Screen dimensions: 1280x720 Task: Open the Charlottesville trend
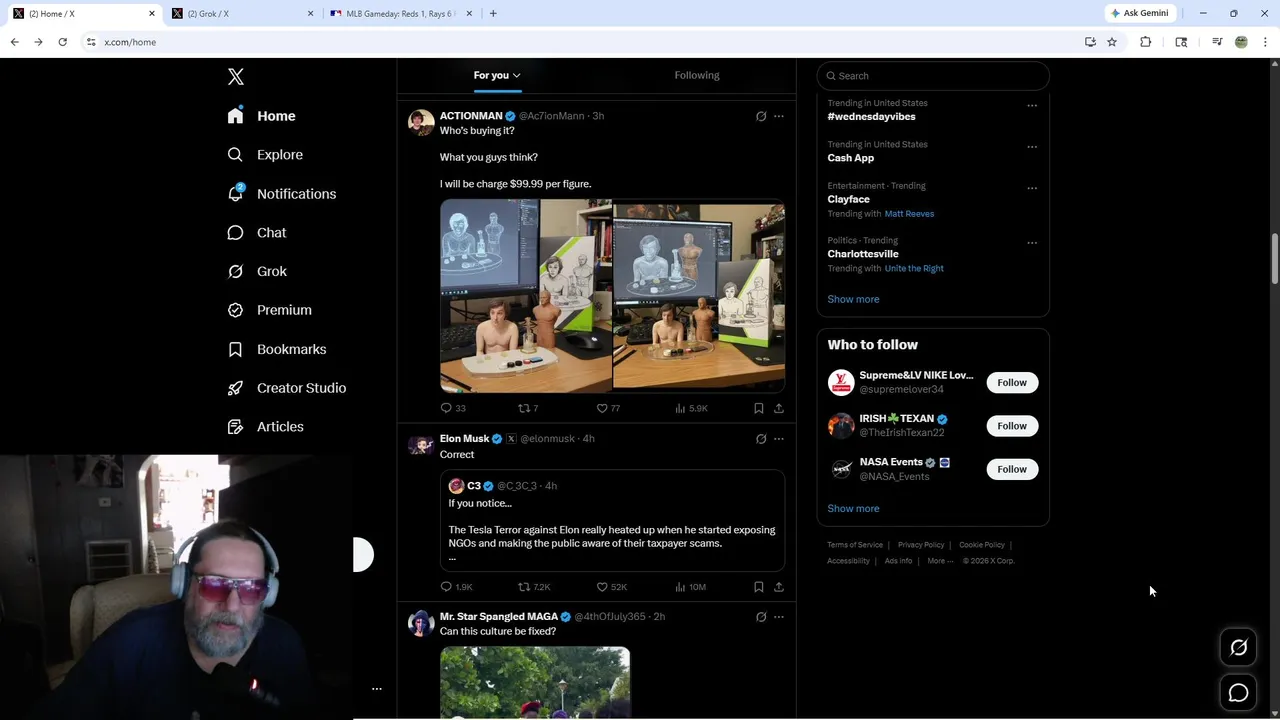pos(863,254)
